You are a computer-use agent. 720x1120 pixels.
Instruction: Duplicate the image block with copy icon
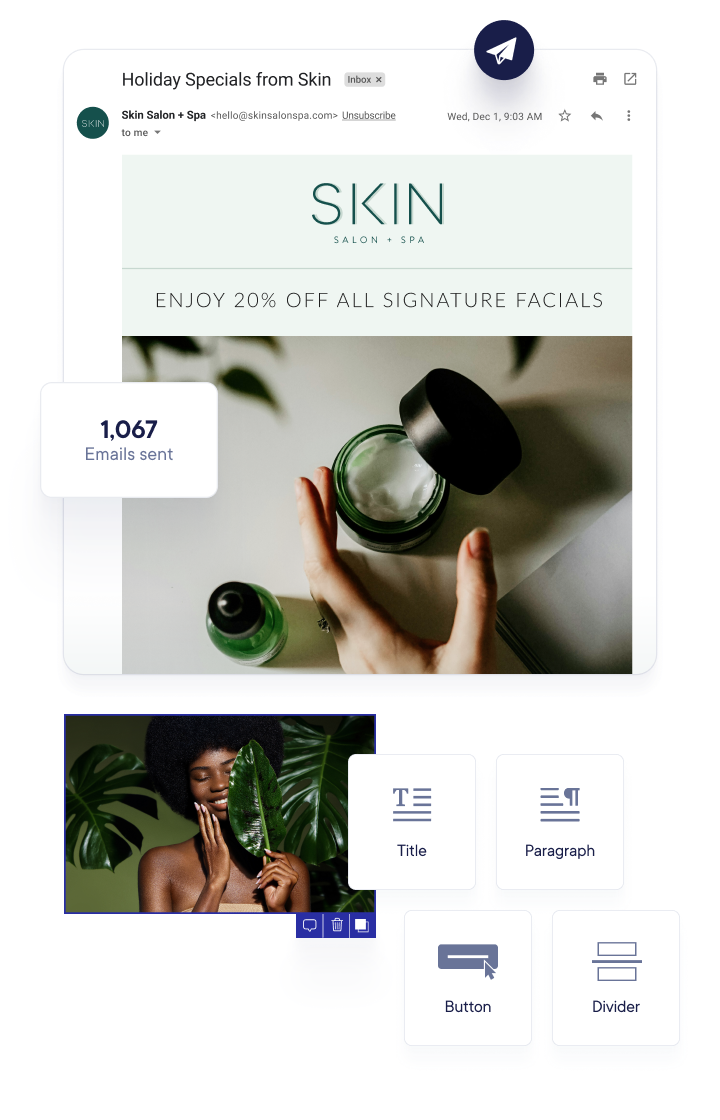(x=362, y=926)
